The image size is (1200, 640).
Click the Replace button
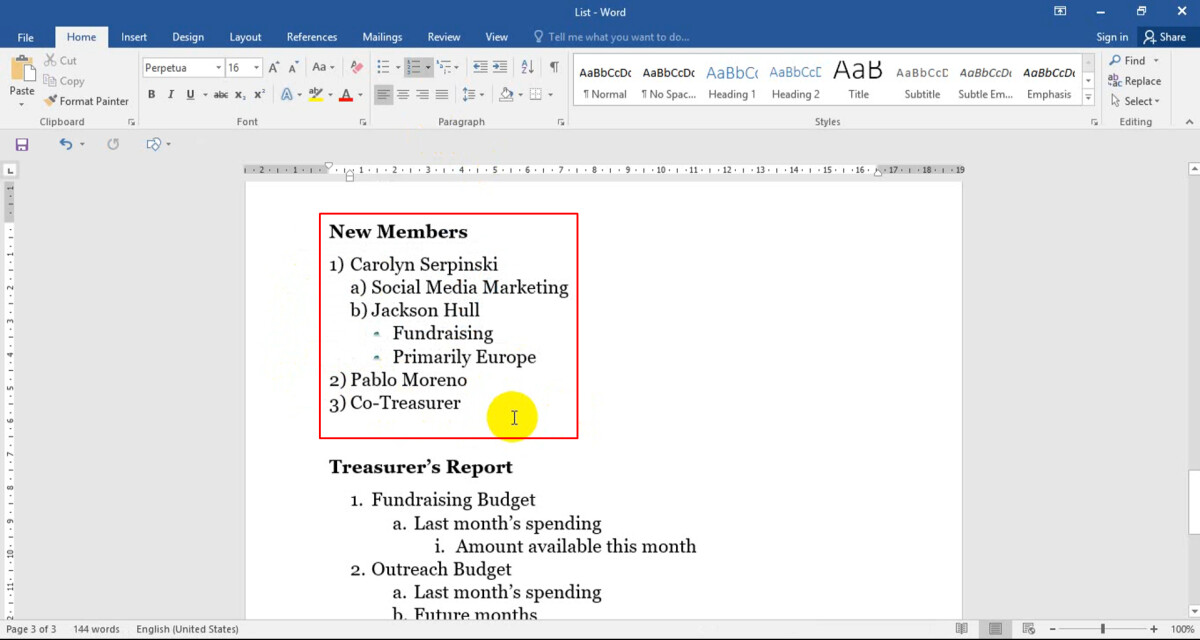[1134, 81]
